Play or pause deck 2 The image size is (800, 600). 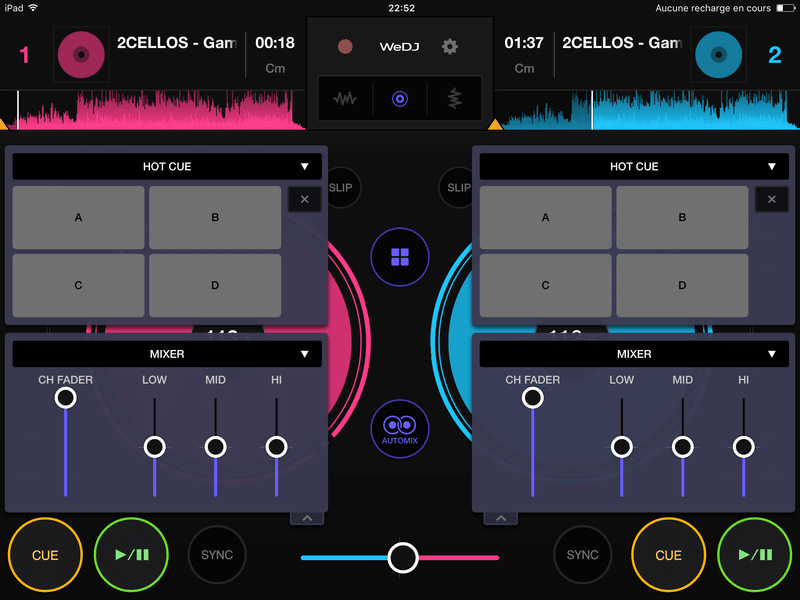pyautogui.click(x=755, y=555)
